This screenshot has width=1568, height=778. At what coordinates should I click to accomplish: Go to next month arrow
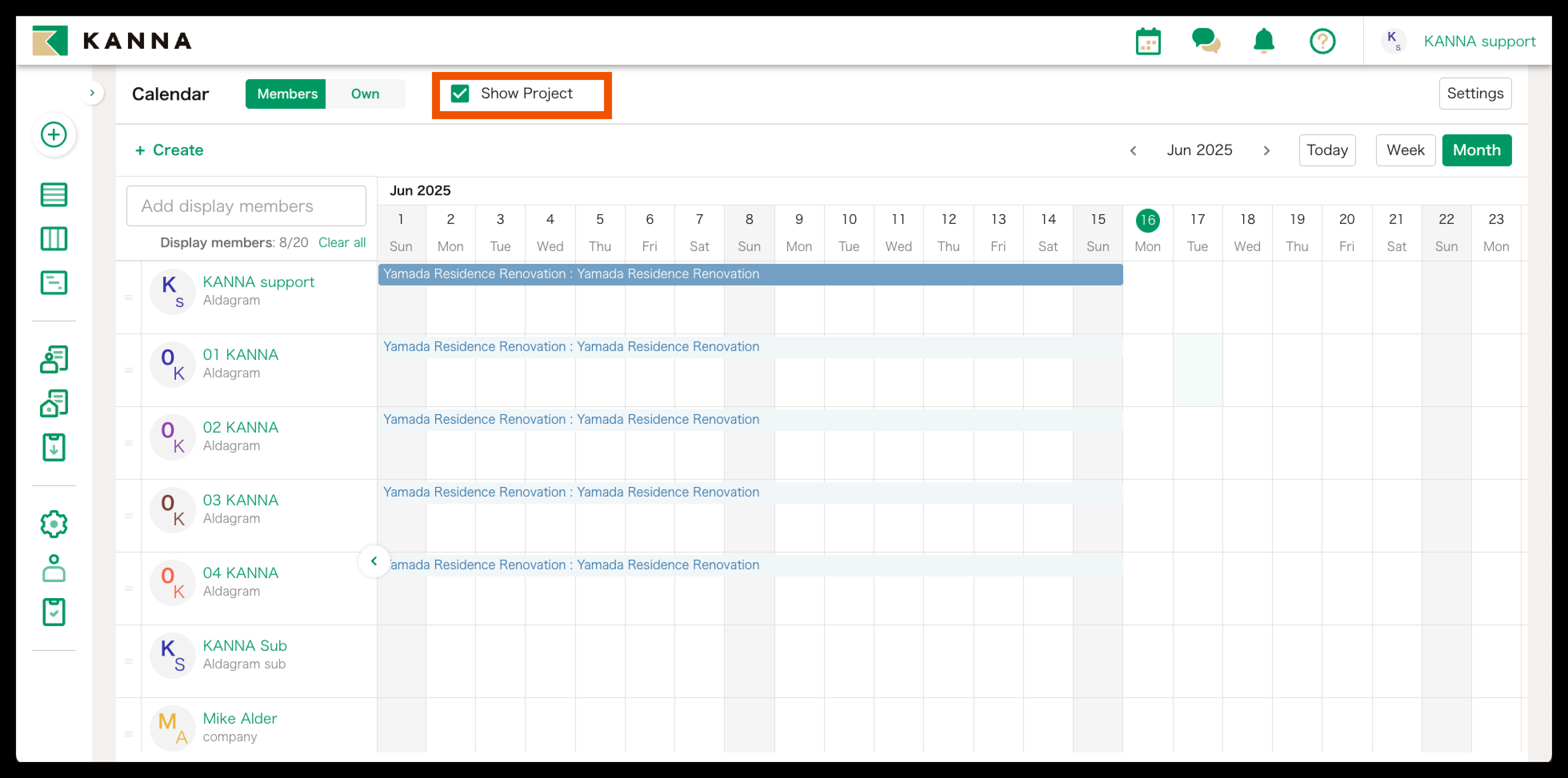(1266, 150)
